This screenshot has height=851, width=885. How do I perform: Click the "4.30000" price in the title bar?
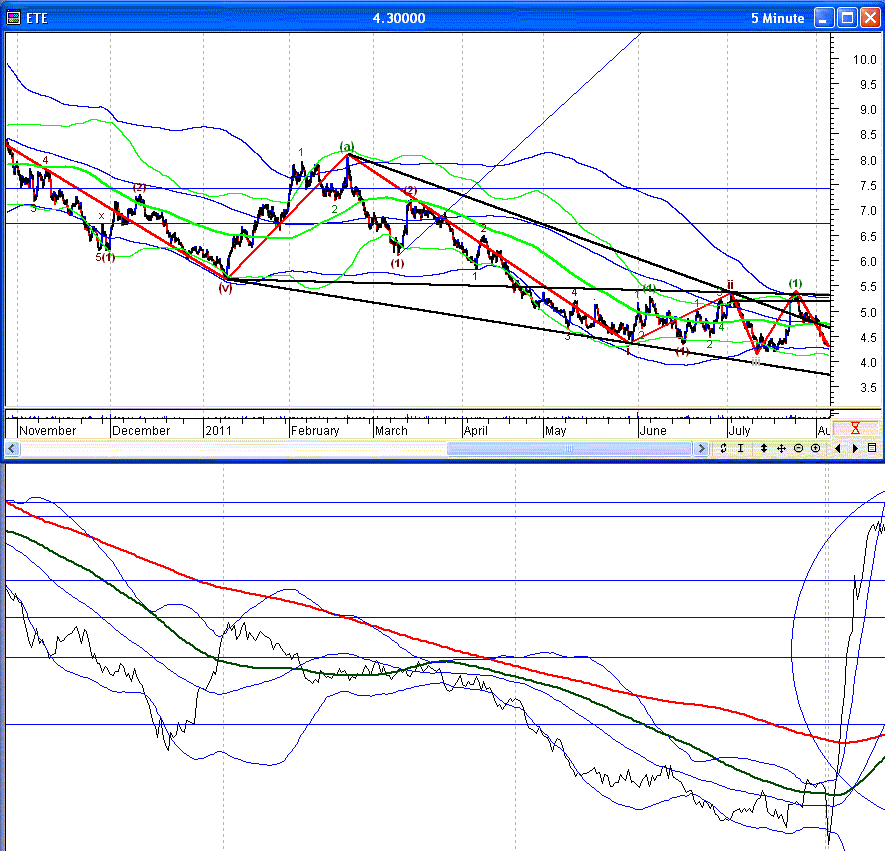(x=399, y=19)
